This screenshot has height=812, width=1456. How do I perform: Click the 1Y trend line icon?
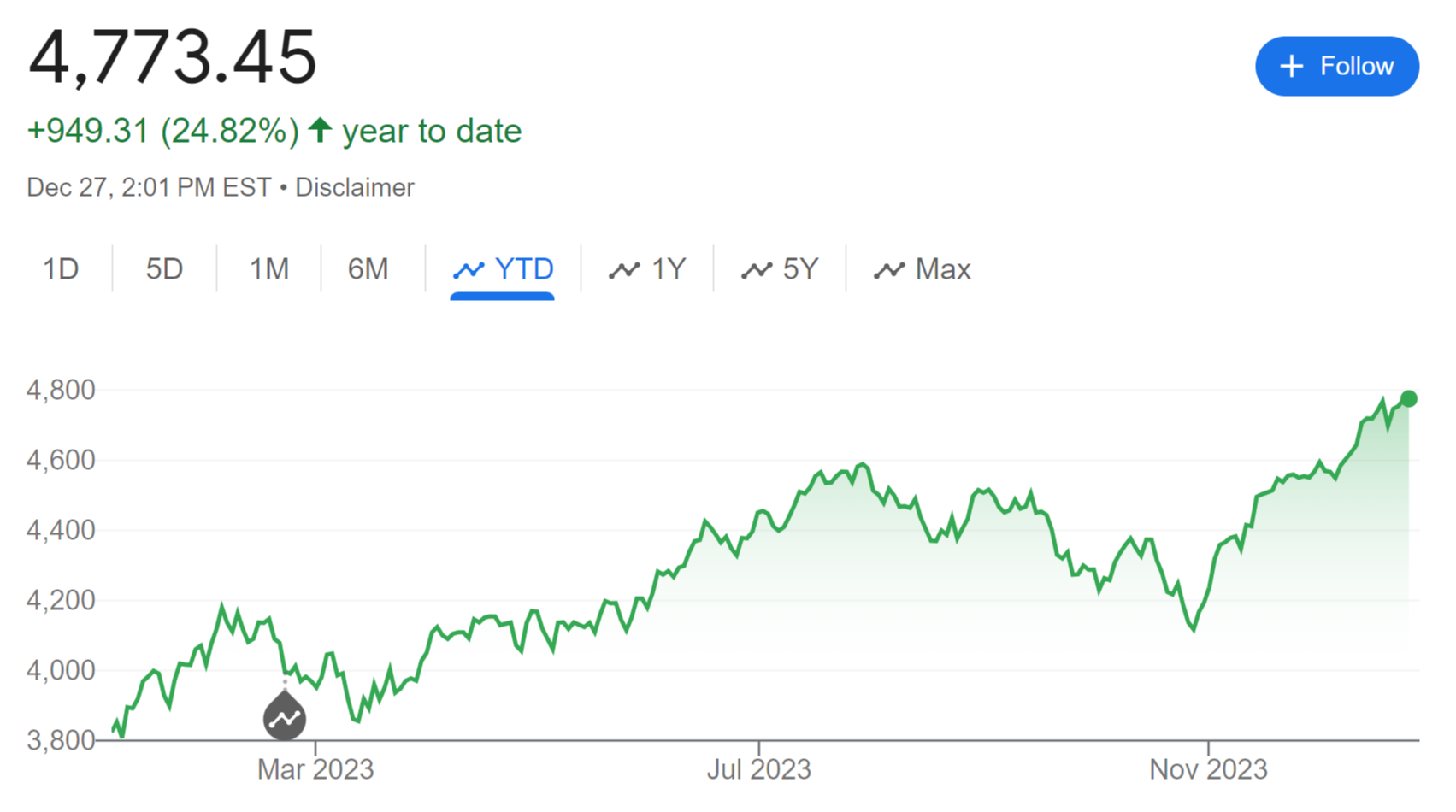tap(624, 270)
